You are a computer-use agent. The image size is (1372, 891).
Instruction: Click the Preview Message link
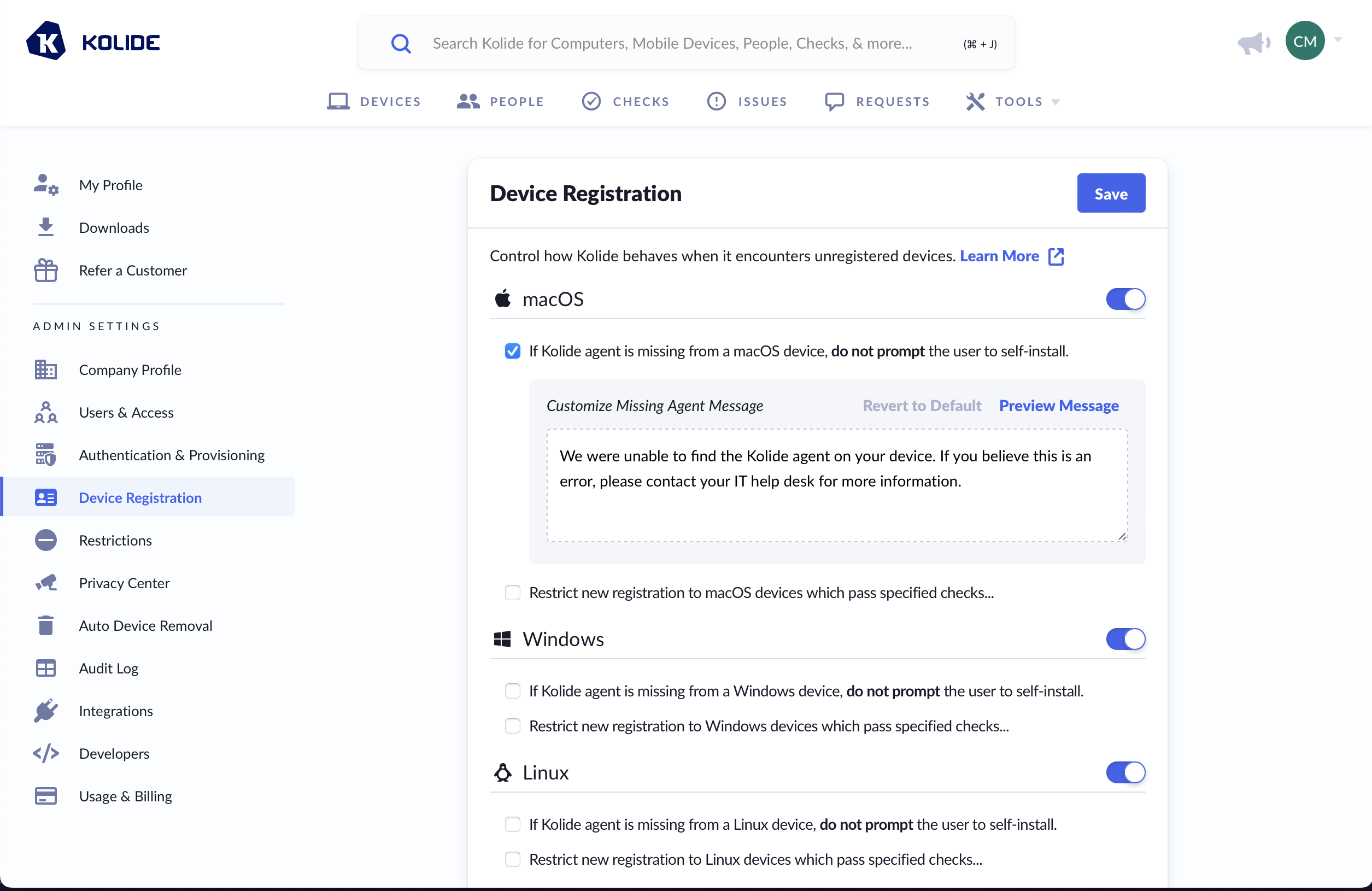[1058, 406]
